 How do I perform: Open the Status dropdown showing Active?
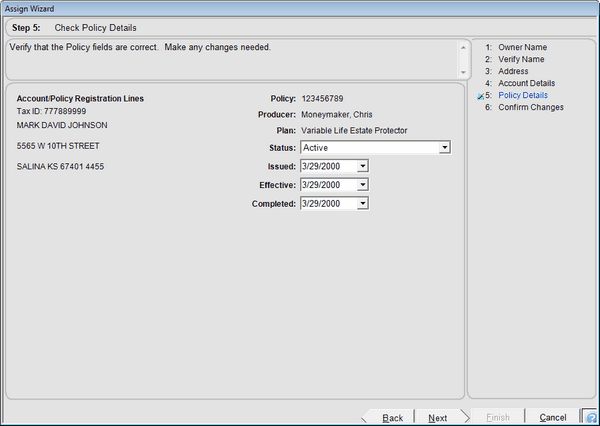(445, 147)
